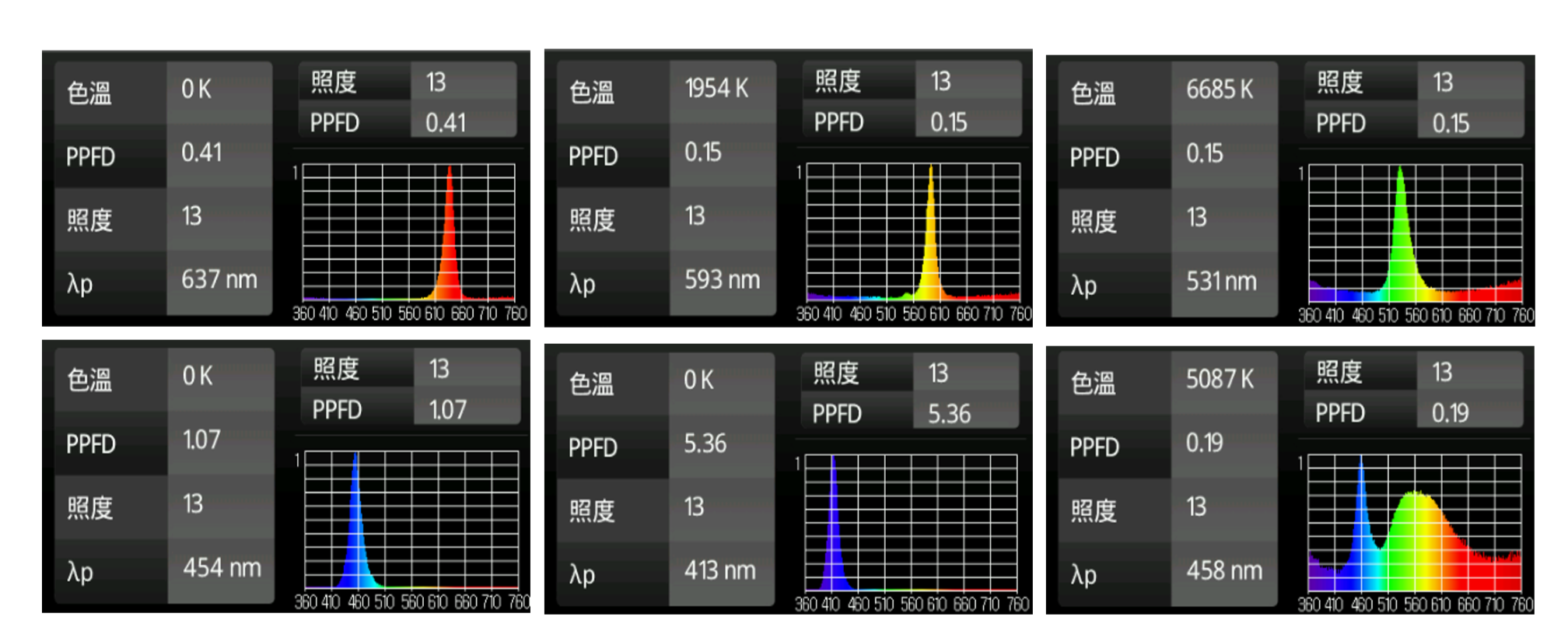This screenshot has width=1568, height=638.
Task: Select the 6685 K color temperature value
Action: (x=1220, y=89)
